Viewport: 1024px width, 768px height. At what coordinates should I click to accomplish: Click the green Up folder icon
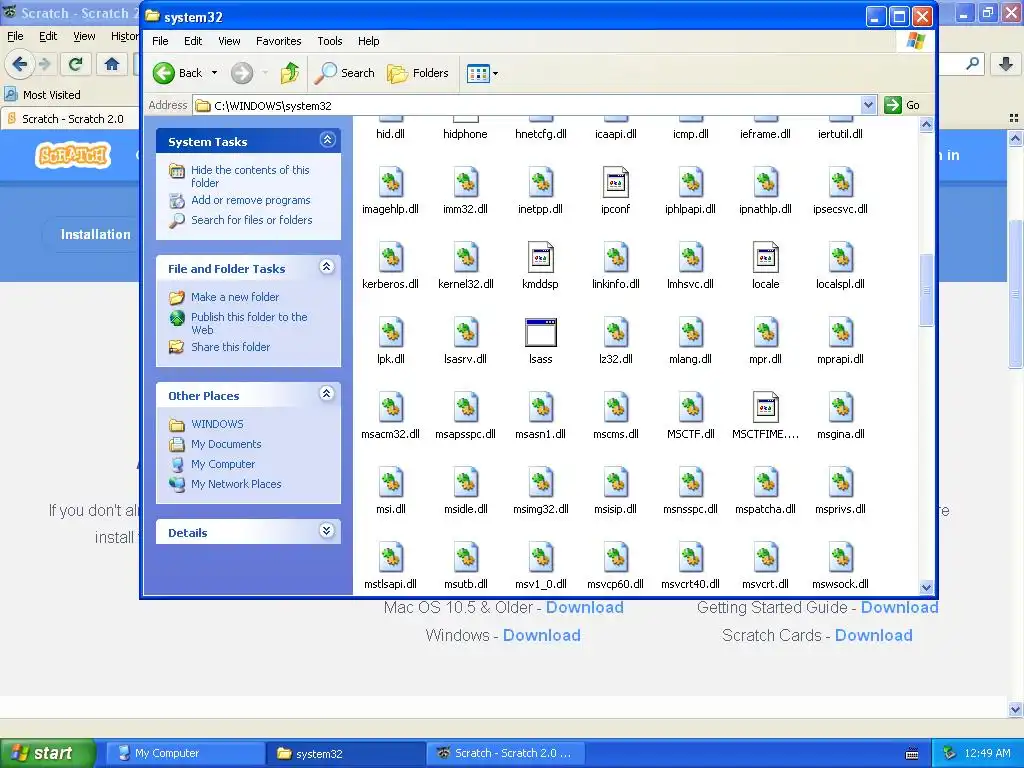(x=290, y=73)
